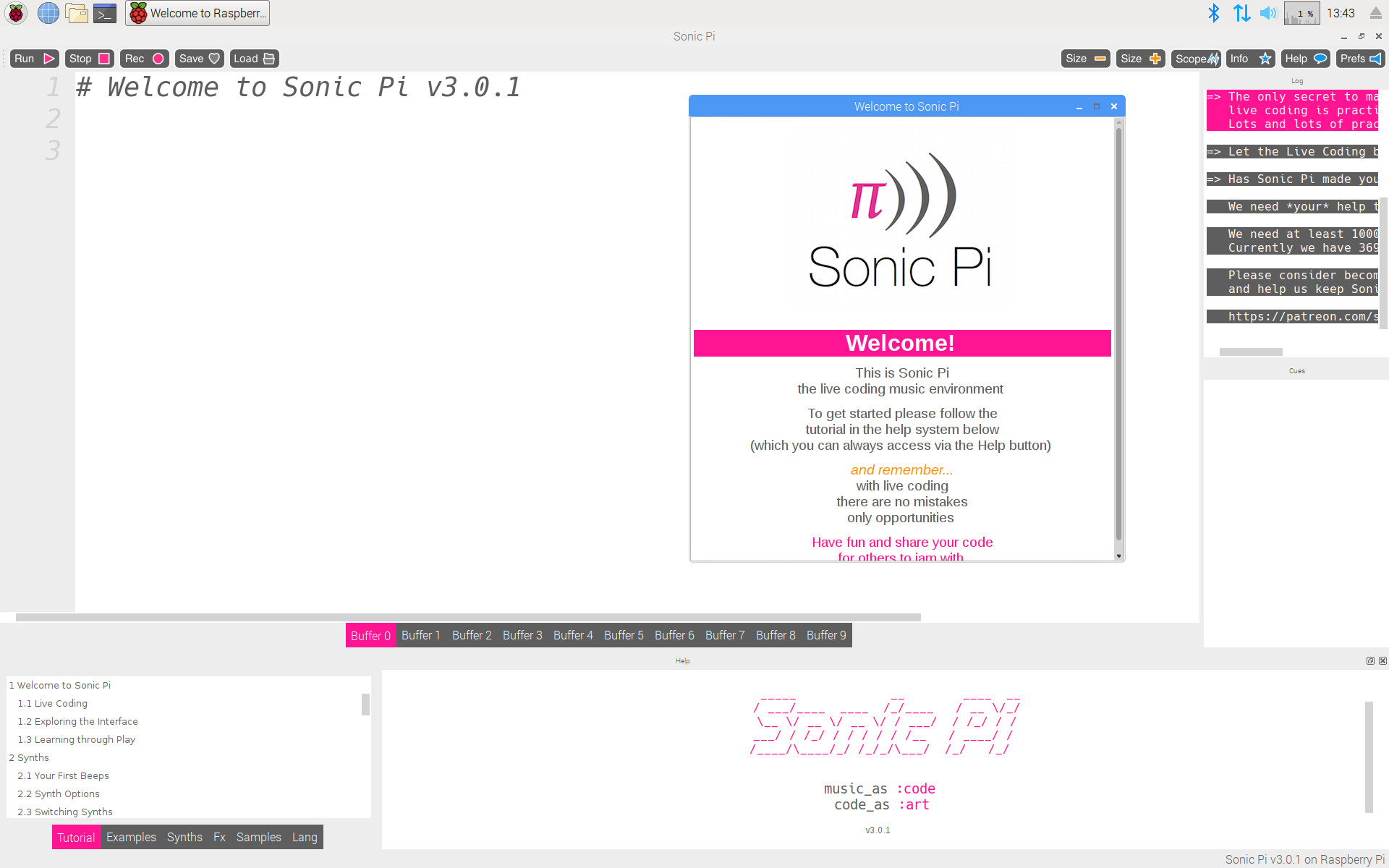
Task: Launch the web browser globe icon
Action: 48,13
